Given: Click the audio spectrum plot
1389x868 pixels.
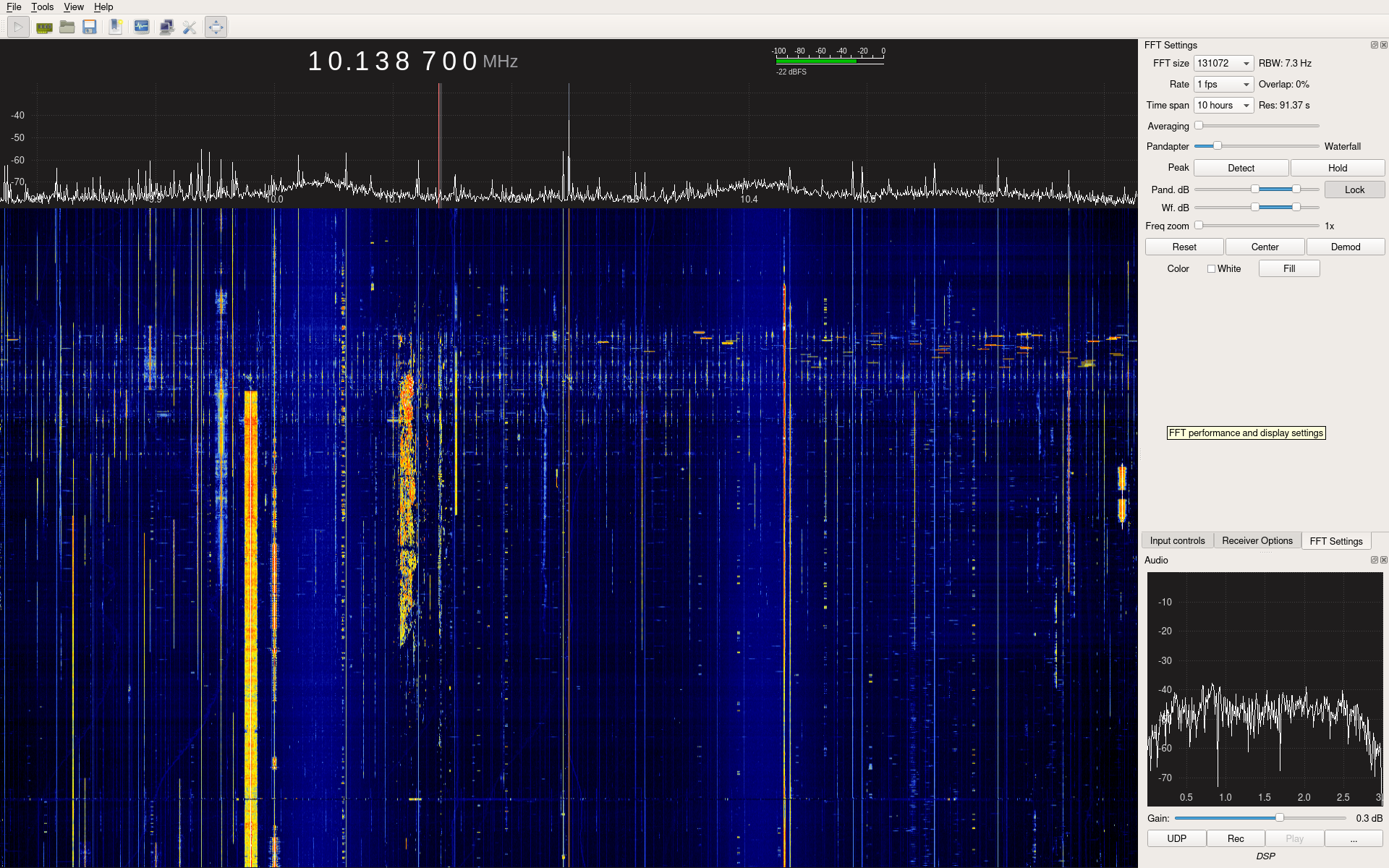Looking at the screenshot, I should click(1265, 689).
